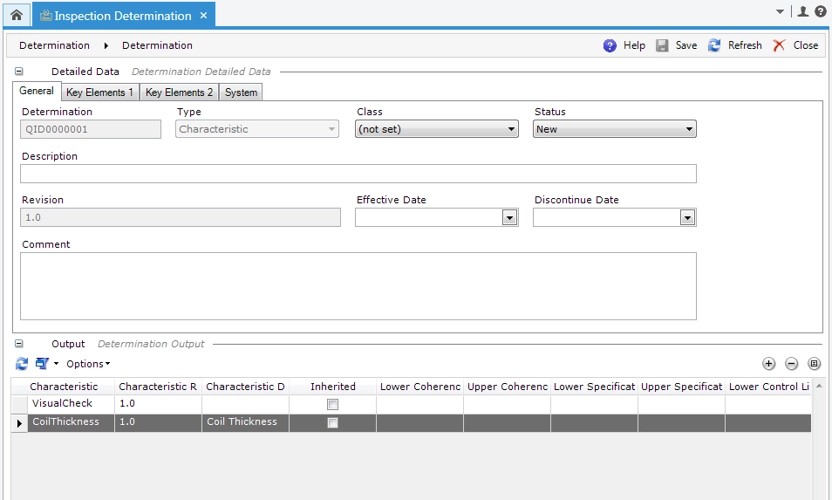Refresh the Output grid with the refresh icon
The height and width of the screenshot is (500, 832).
[22, 364]
